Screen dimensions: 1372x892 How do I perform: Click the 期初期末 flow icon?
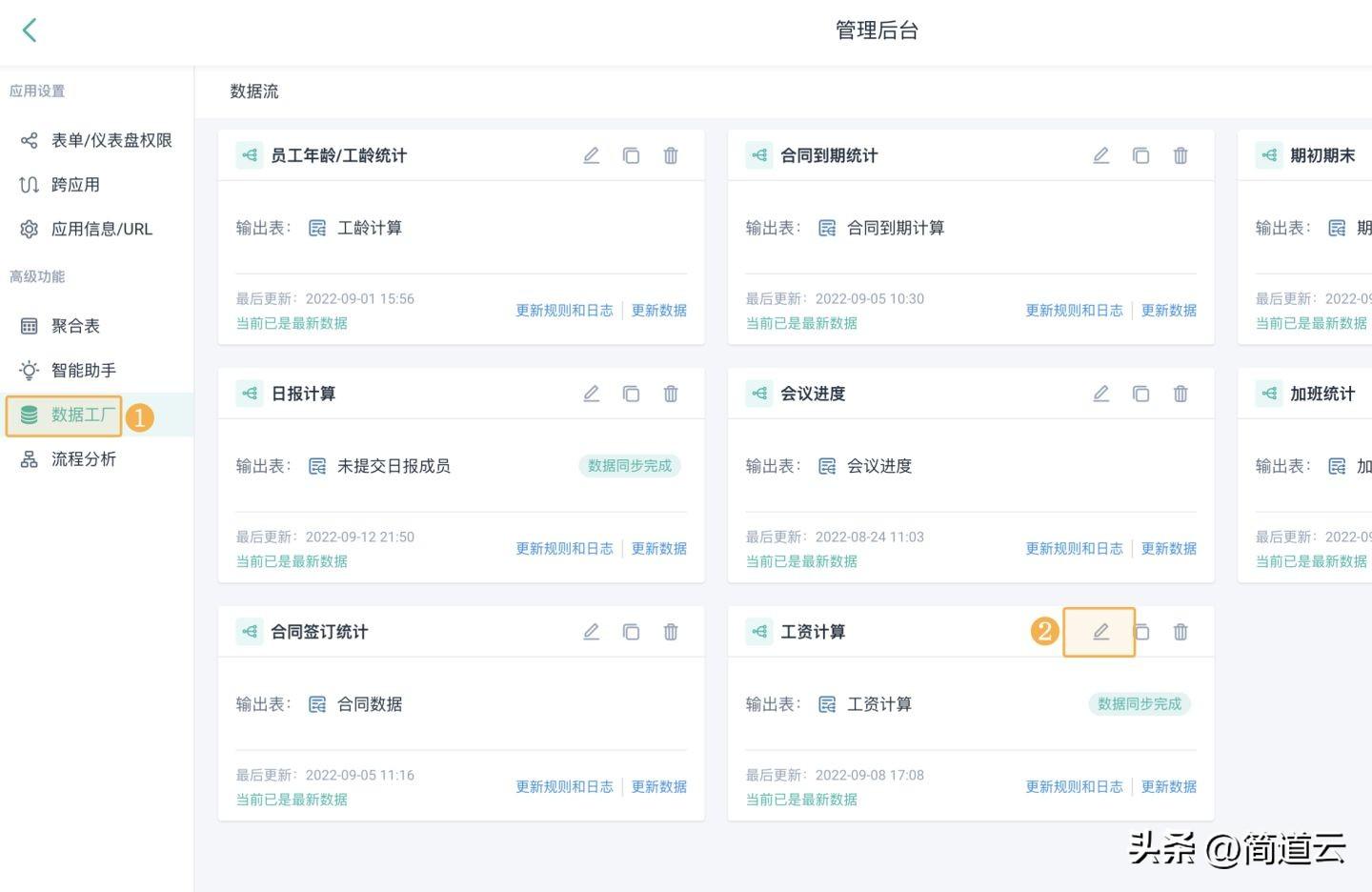point(1269,155)
